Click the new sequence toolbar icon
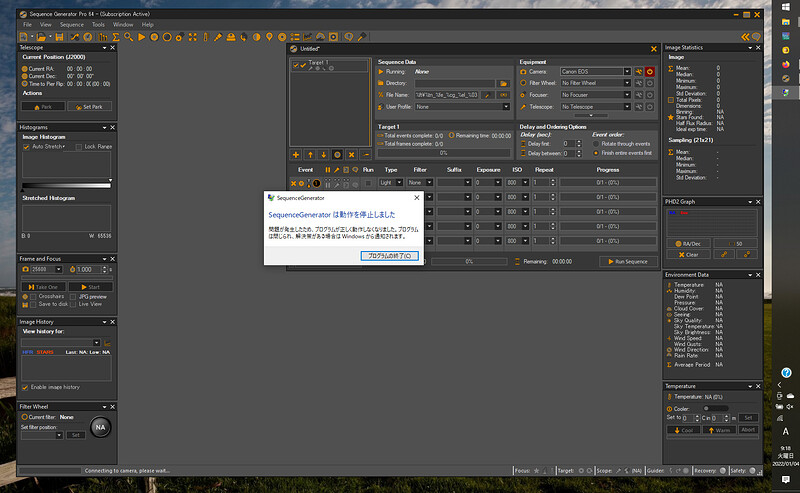The image size is (800, 493). 23,37
